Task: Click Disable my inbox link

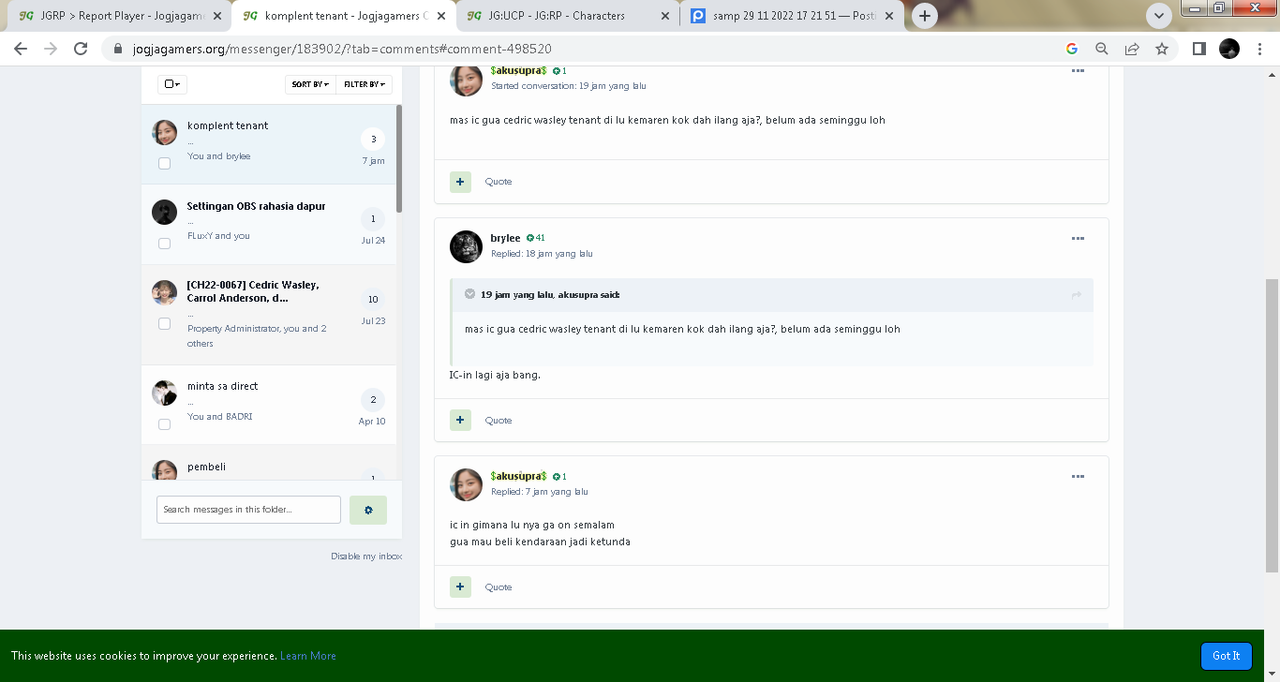Action: [366, 556]
